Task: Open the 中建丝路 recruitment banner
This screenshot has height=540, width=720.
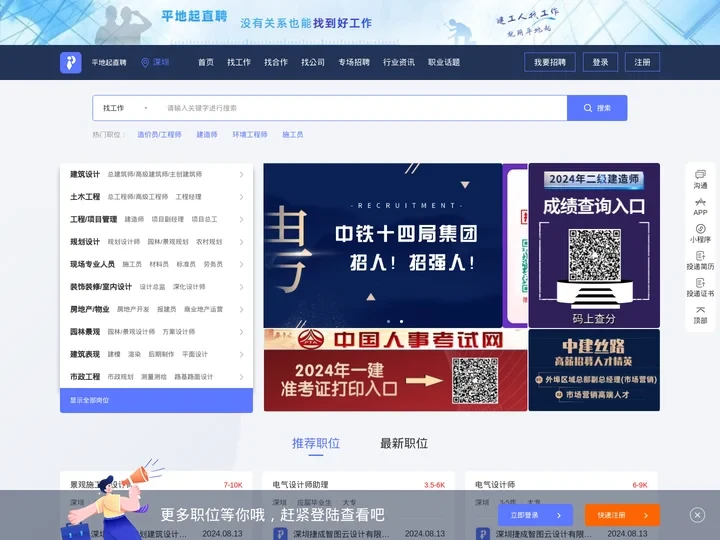Action: click(594, 370)
